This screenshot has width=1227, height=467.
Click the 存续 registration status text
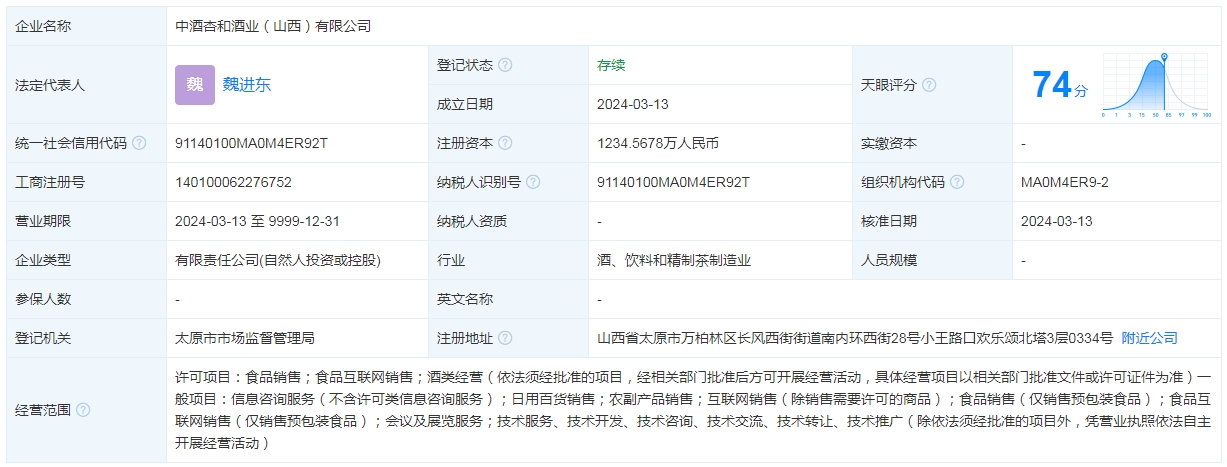click(610, 65)
